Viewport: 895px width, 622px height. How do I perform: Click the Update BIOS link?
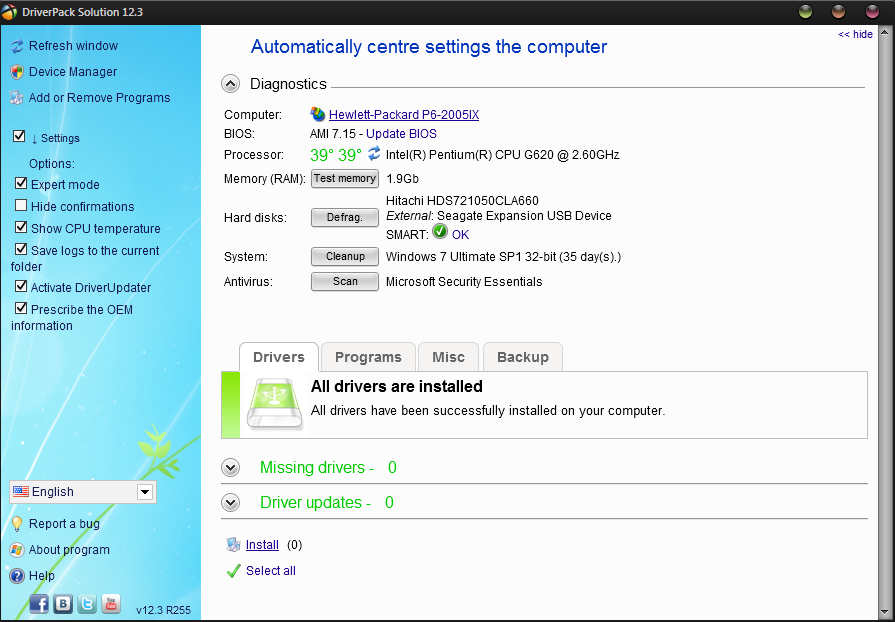tap(401, 134)
